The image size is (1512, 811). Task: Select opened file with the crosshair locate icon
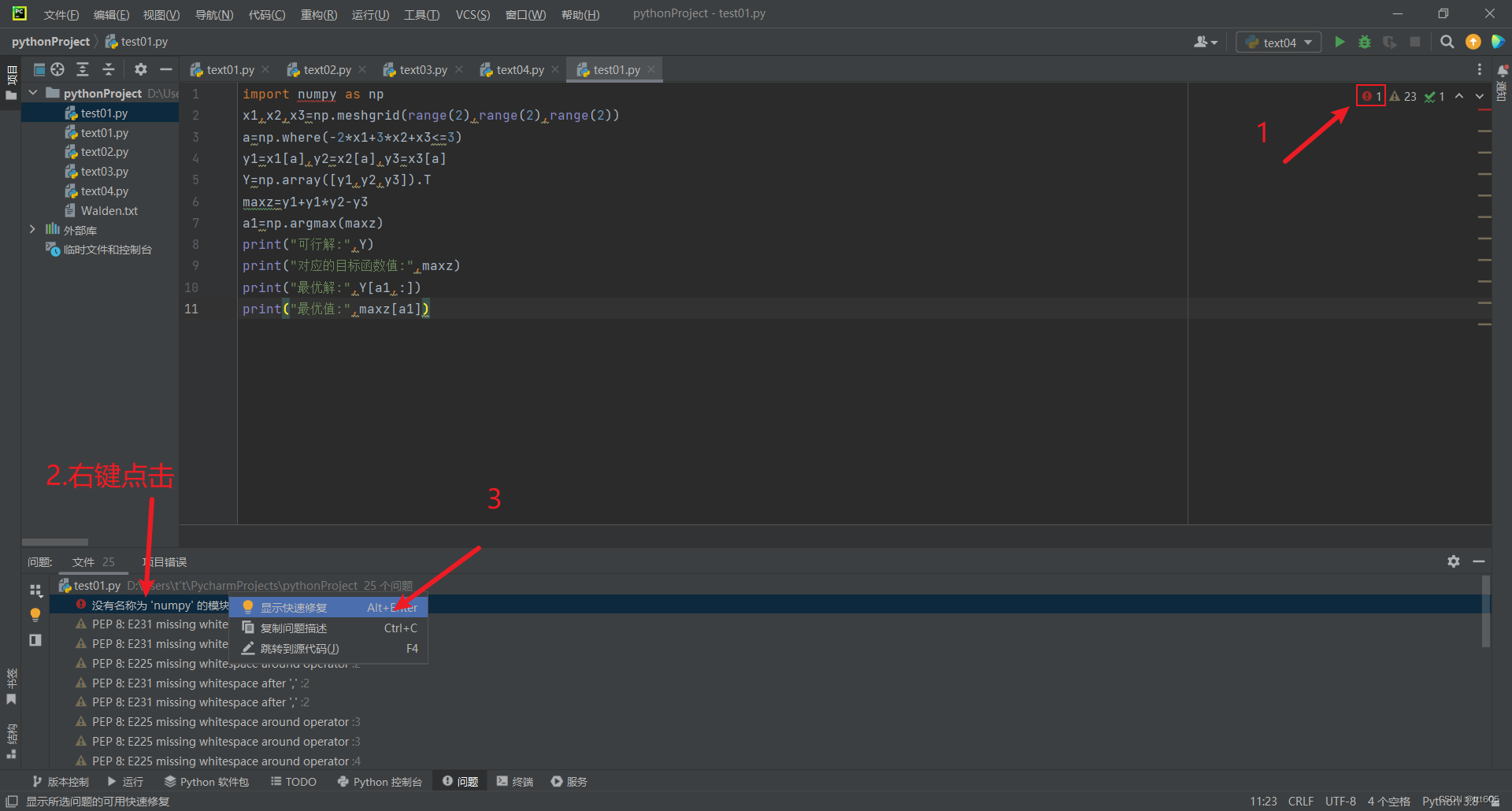coord(56,69)
